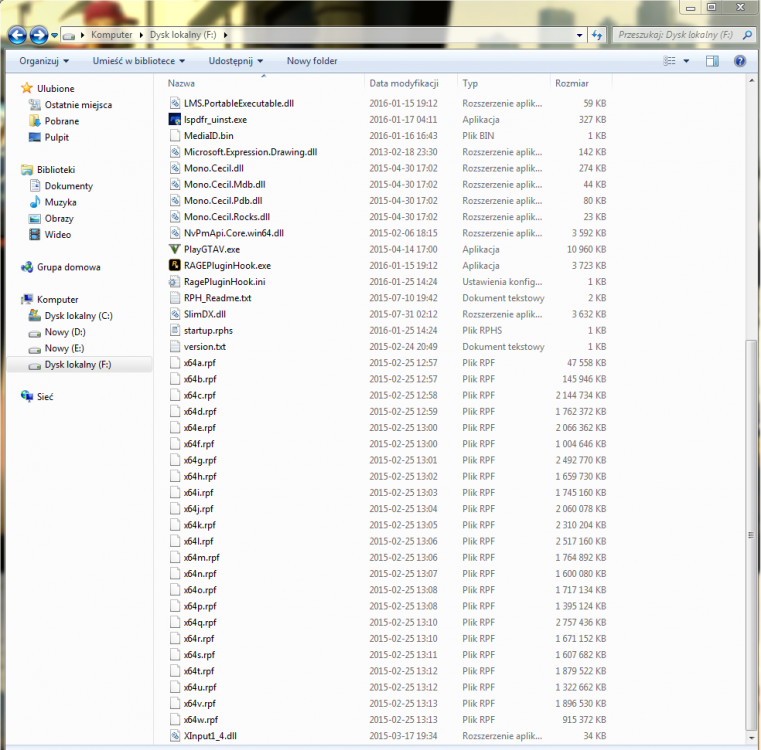
Task: Open recent pages dropdown next to Forward
Action: (x=54, y=35)
